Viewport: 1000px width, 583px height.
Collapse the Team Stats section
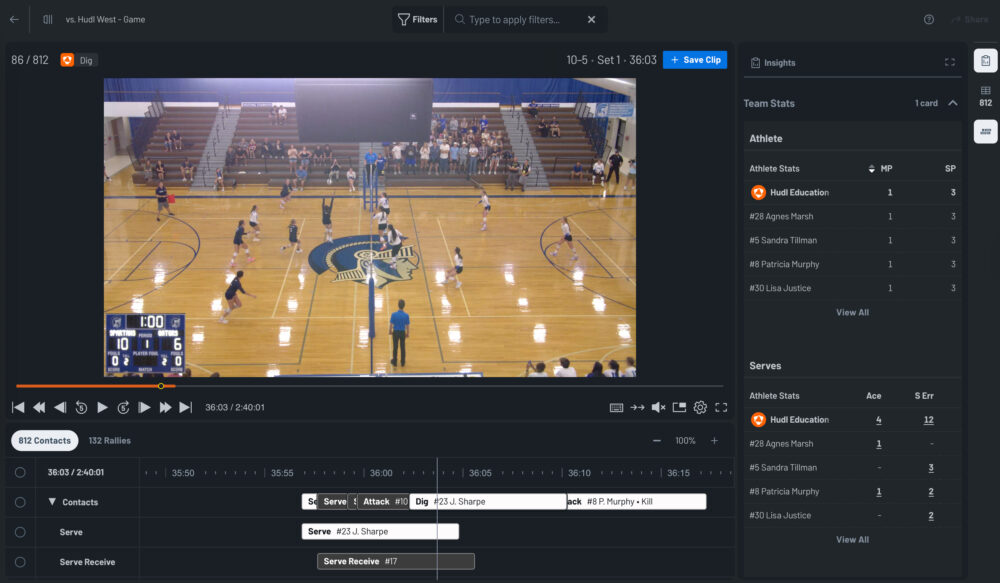952,103
